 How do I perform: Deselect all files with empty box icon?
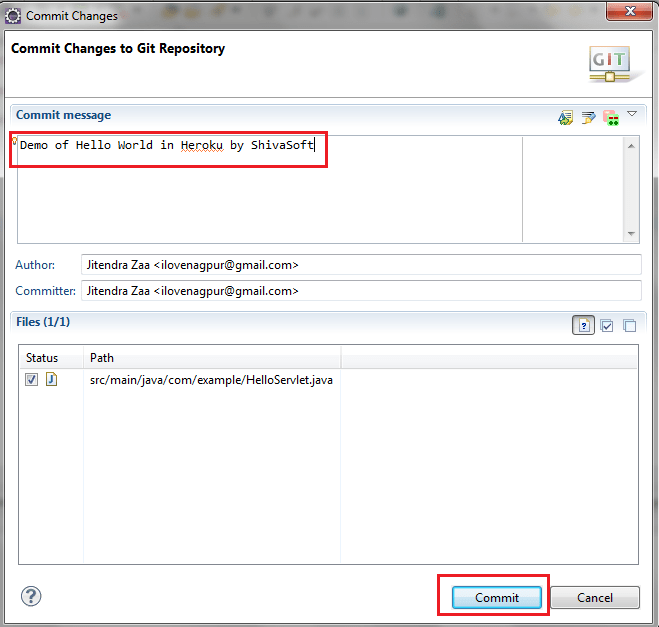[629, 325]
